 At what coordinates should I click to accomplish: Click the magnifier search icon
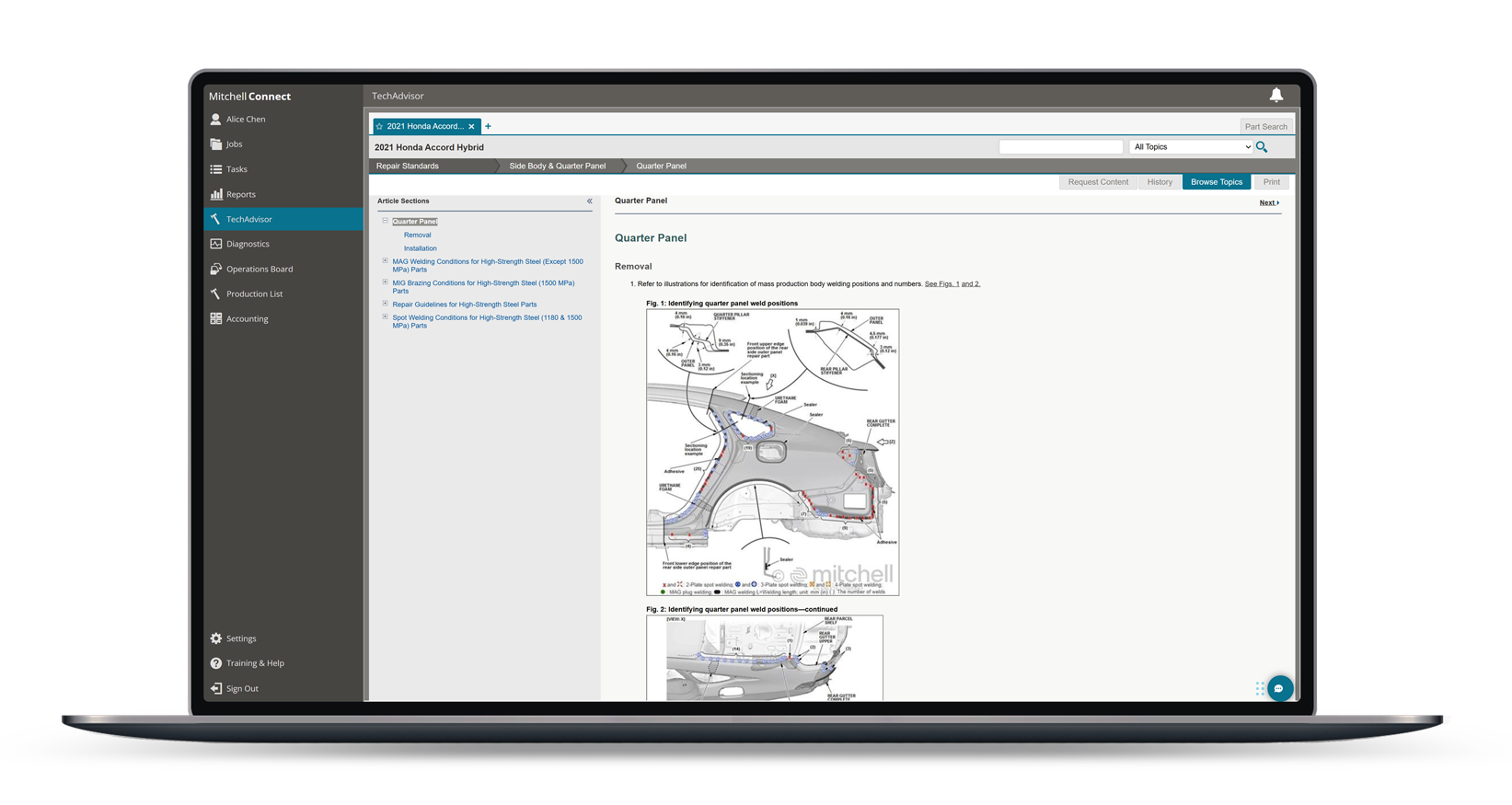1262,147
